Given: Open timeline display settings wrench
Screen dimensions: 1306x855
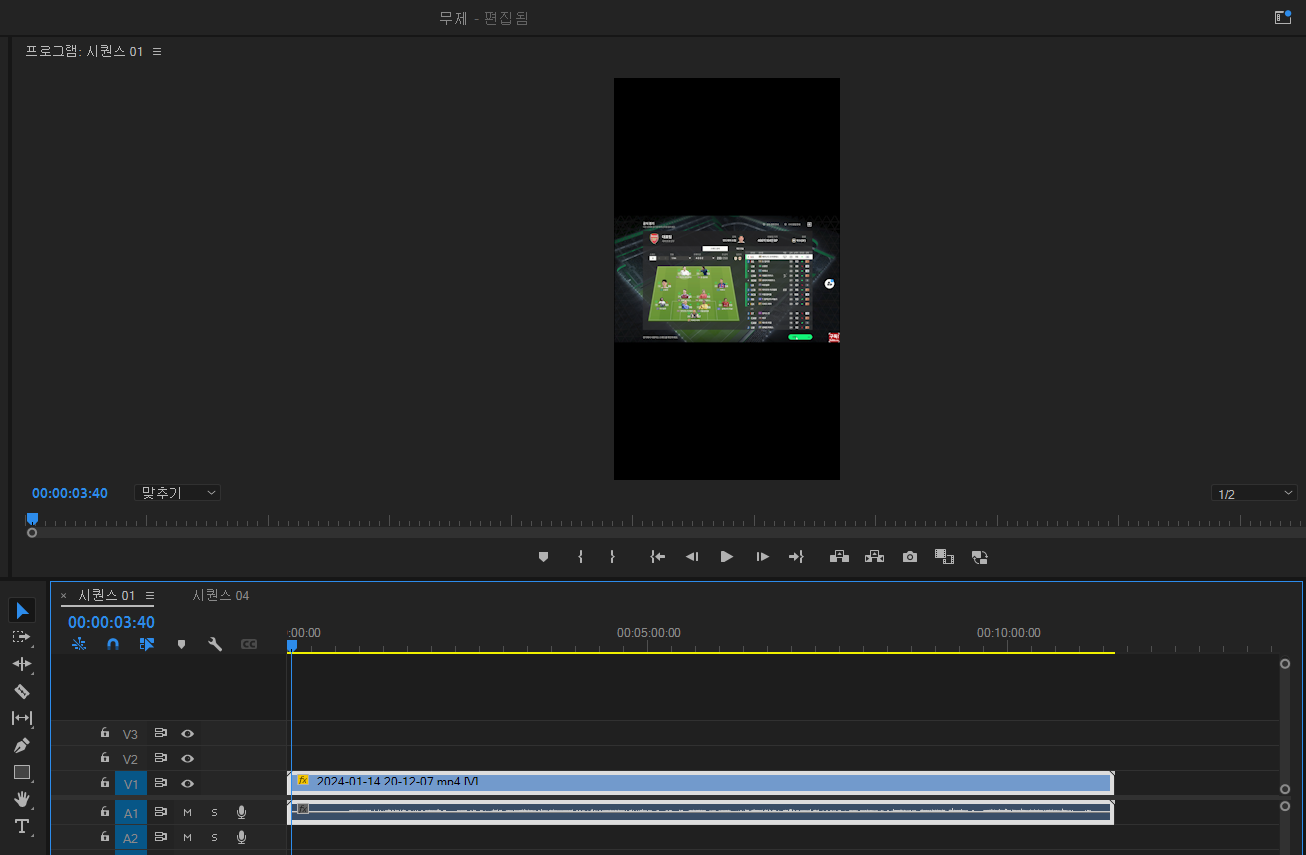Looking at the screenshot, I should (x=215, y=645).
